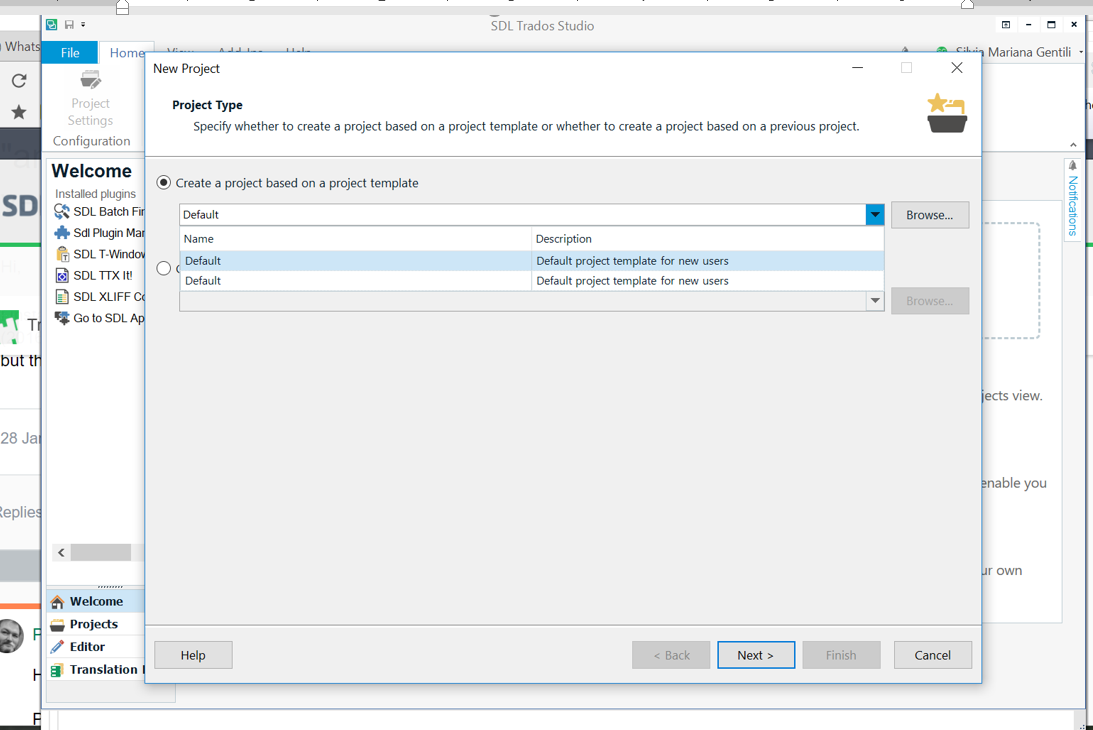This screenshot has height=730, width=1093.
Task: Click the save icon in quick access toolbar
Action: tap(69, 25)
